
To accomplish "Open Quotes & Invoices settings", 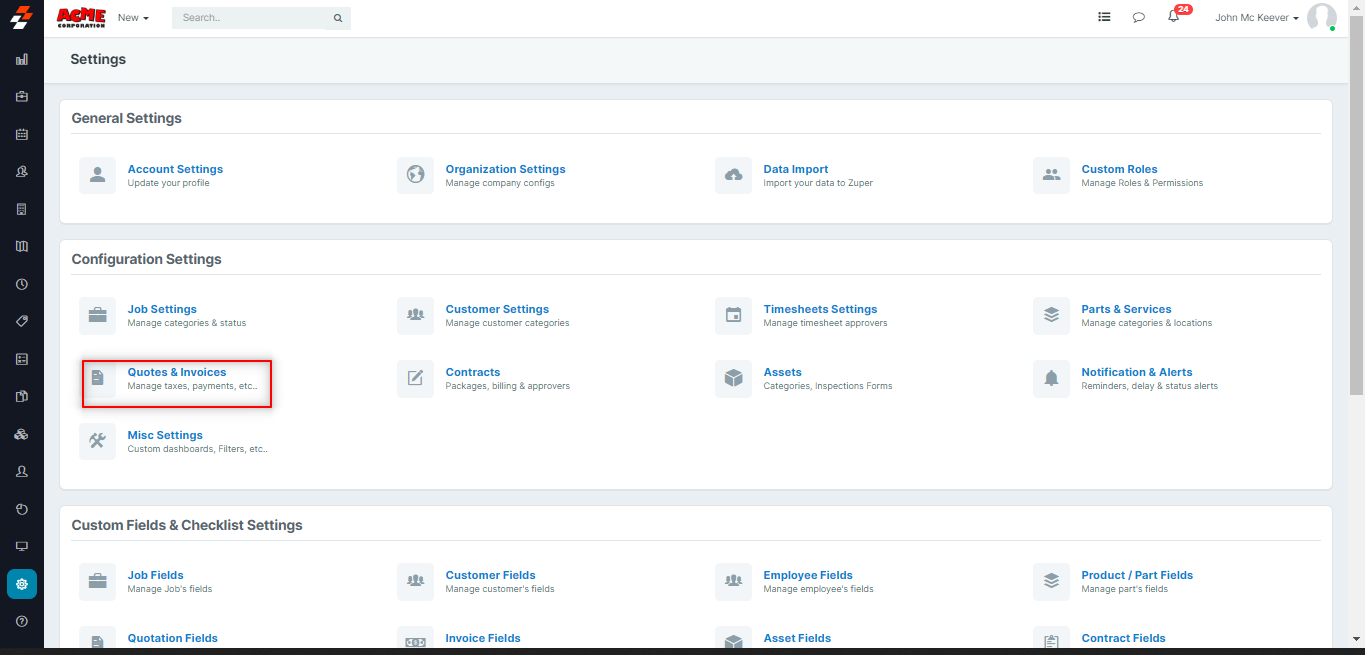I will tap(177, 372).
